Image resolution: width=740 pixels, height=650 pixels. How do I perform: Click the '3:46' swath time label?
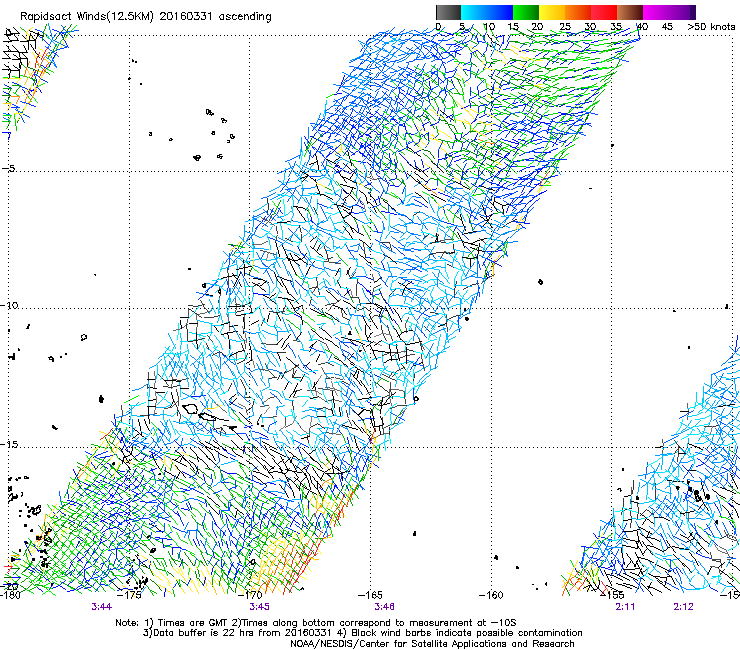385,607
